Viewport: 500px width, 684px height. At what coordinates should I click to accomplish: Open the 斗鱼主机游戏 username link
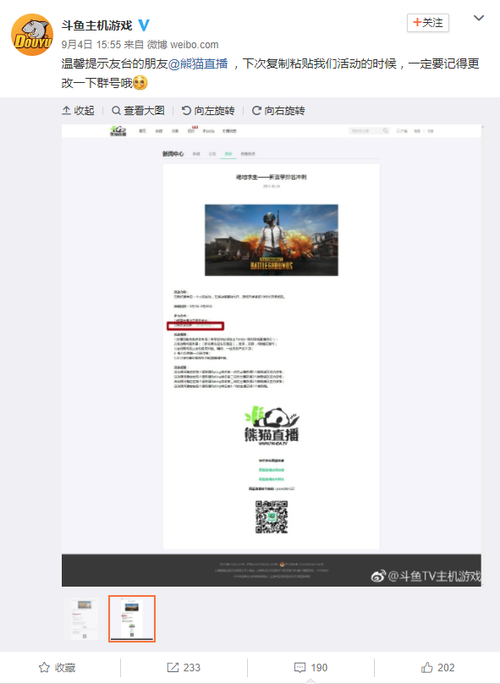96,25
